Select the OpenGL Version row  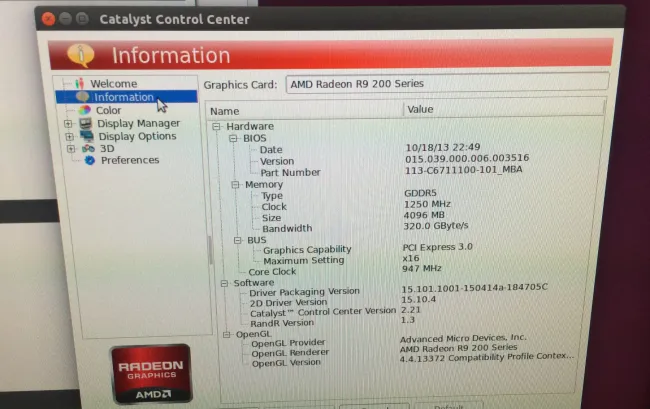(x=286, y=363)
